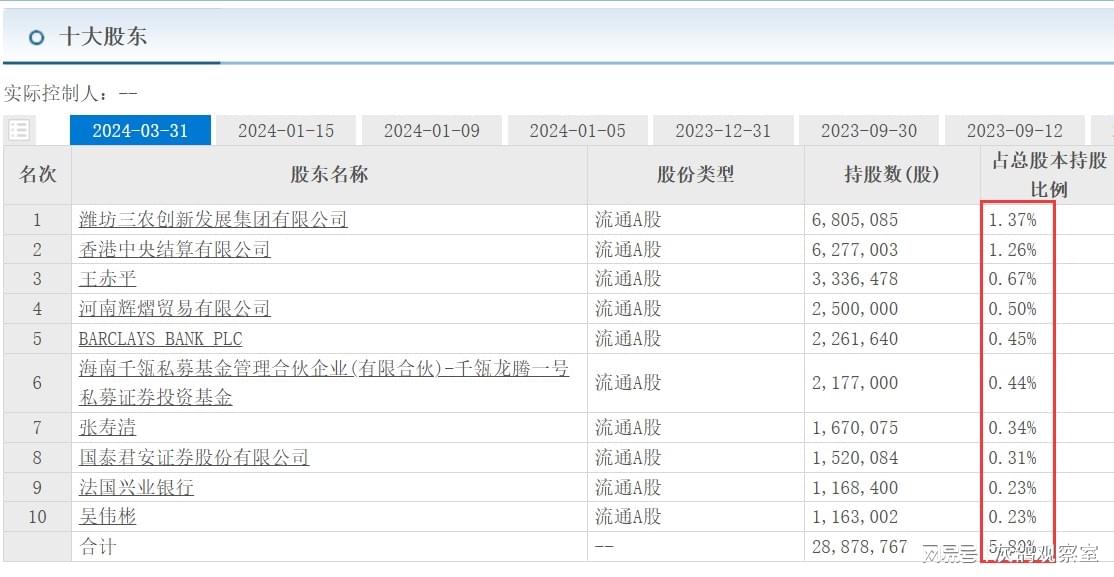The image size is (1114, 577).
Task: Click share count 2,500,000
Action: (855, 309)
